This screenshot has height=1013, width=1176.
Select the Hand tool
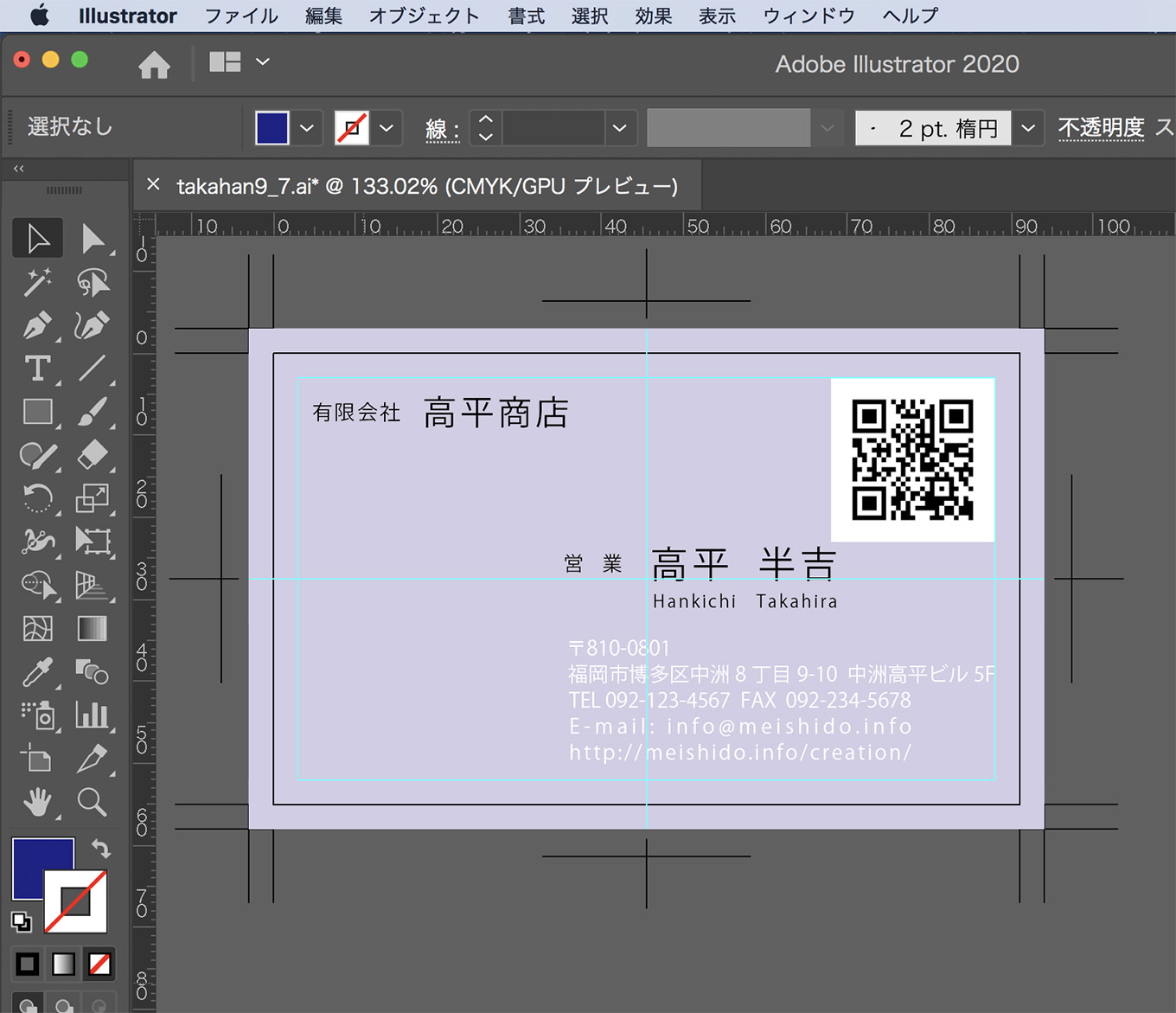point(37,802)
